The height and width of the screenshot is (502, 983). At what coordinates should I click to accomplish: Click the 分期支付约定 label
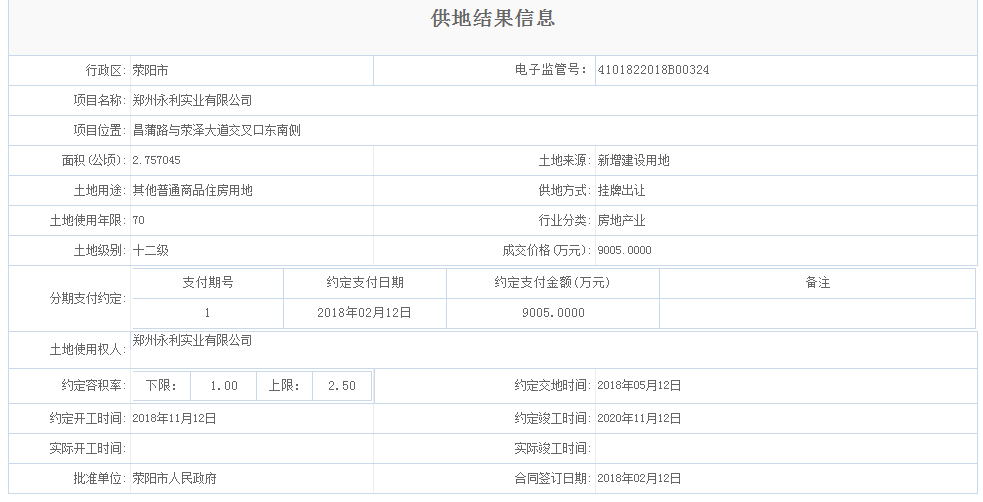pyautogui.click(x=88, y=299)
